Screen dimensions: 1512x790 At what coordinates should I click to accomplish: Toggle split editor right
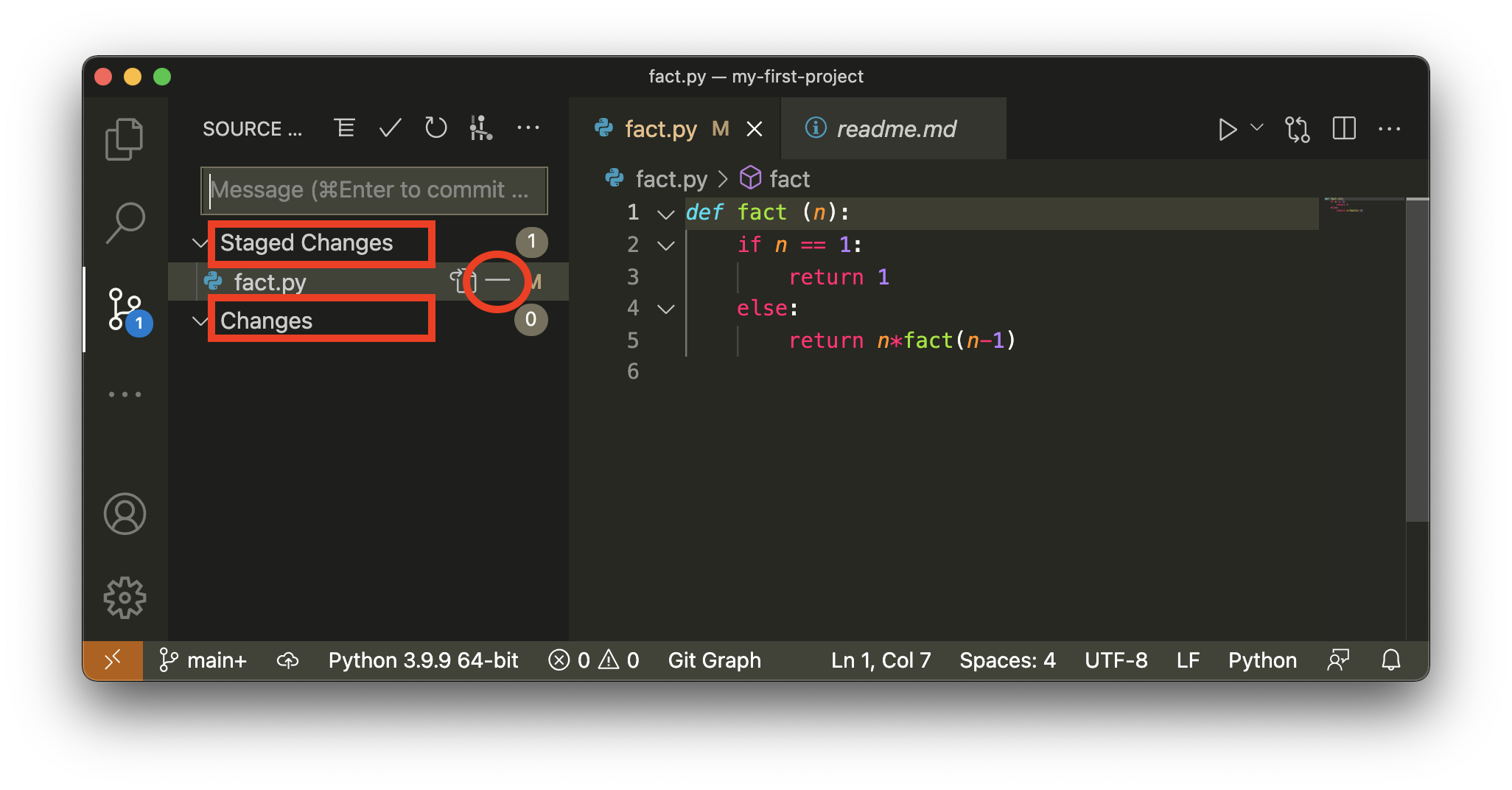[1343, 129]
